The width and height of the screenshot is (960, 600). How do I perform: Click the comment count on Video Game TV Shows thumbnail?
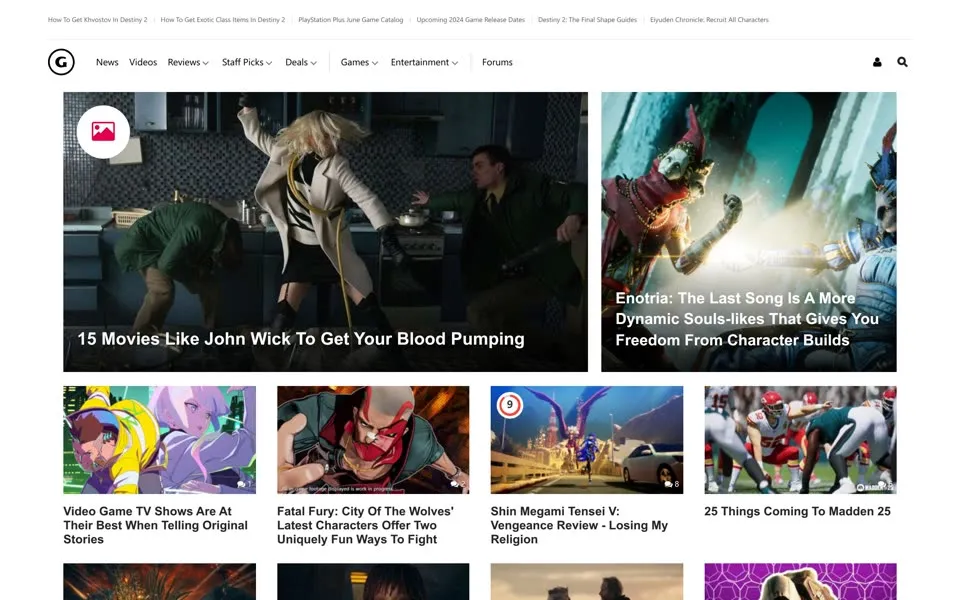tap(244, 484)
